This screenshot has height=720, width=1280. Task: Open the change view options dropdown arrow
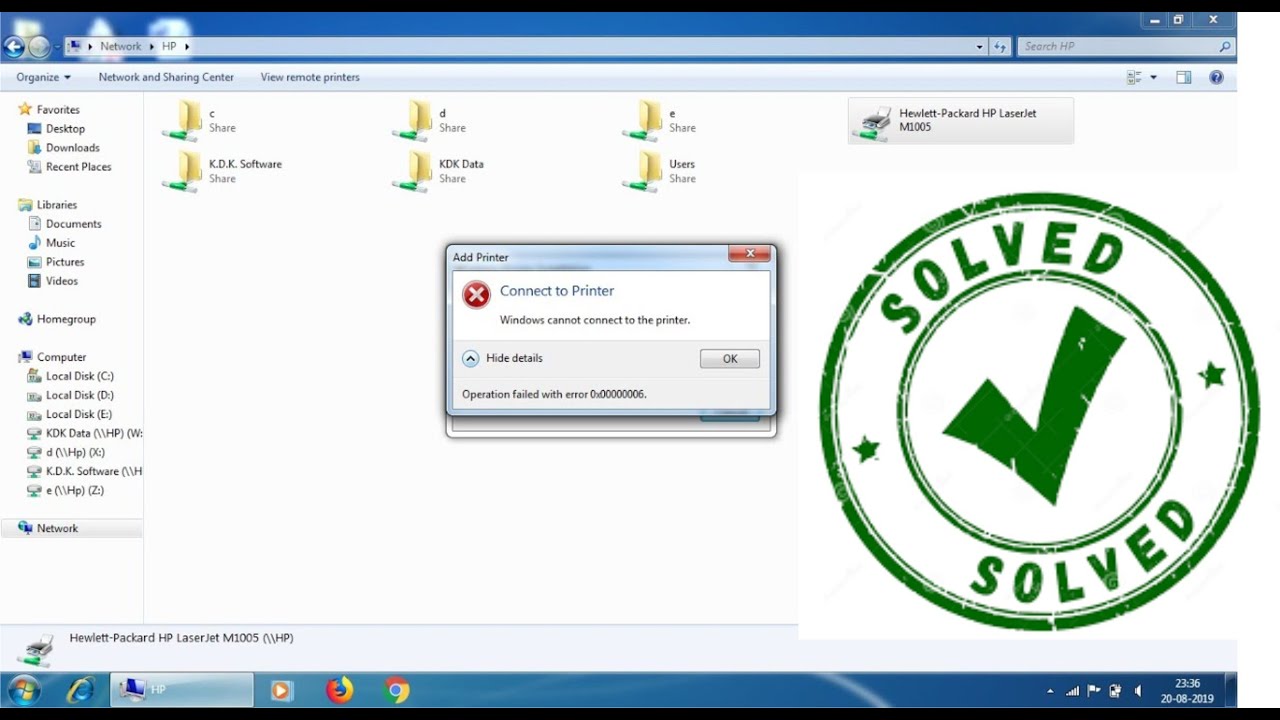pyautogui.click(x=1153, y=77)
